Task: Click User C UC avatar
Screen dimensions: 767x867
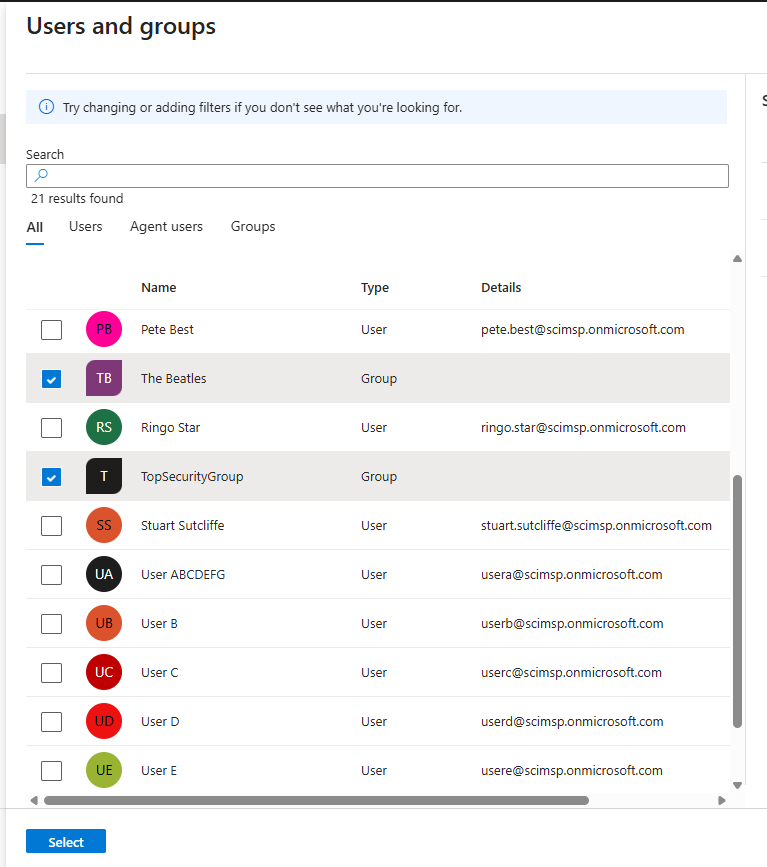Action: tap(104, 672)
